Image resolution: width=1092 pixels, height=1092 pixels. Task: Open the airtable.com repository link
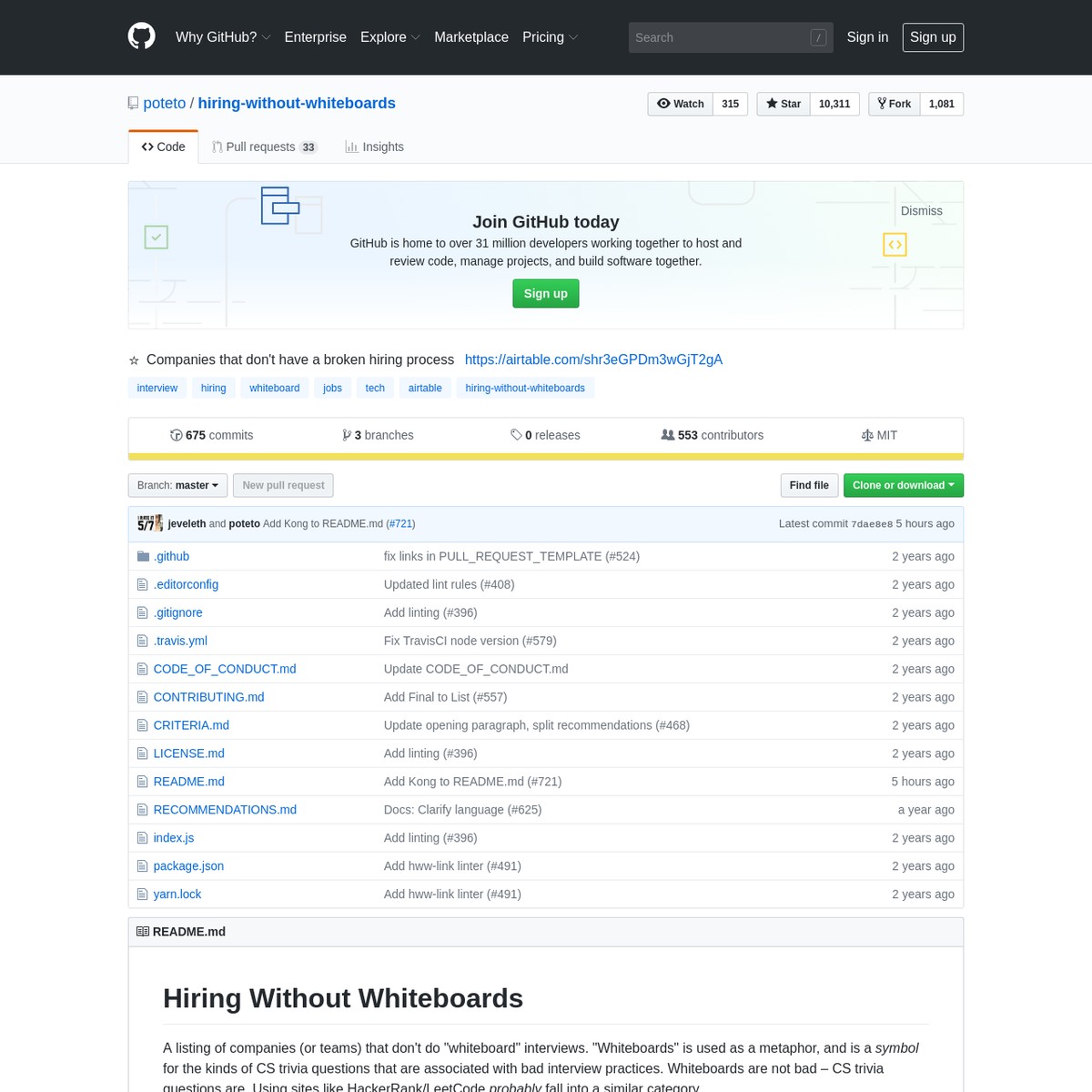click(593, 359)
